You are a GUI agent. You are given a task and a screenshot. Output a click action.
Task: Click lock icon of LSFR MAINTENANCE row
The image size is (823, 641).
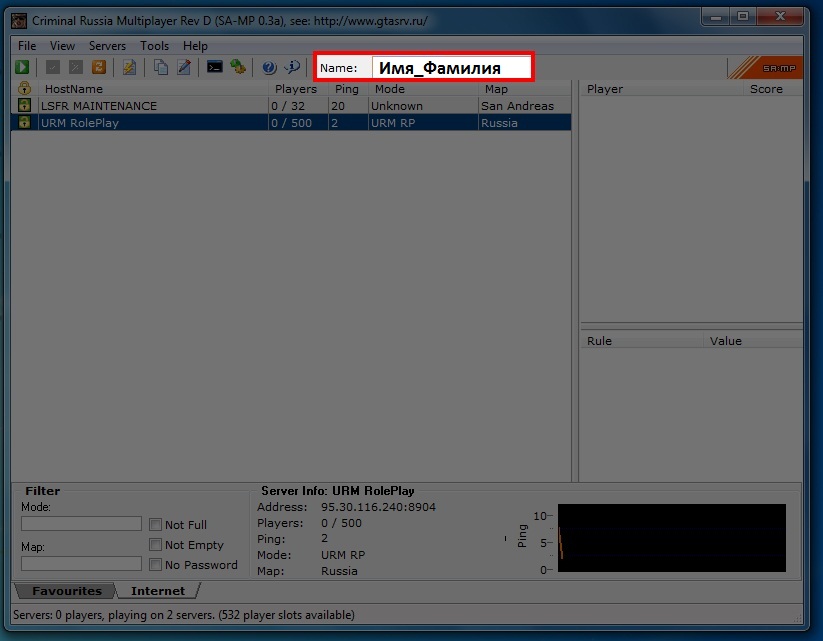[x=24, y=105]
